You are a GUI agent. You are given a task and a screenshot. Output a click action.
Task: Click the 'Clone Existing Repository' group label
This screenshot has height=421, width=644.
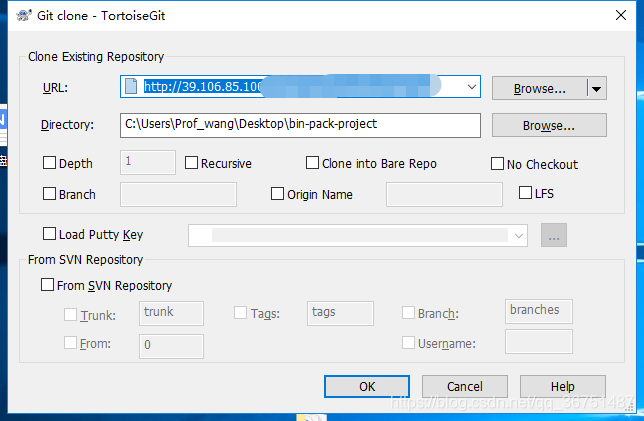[x=96, y=56]
